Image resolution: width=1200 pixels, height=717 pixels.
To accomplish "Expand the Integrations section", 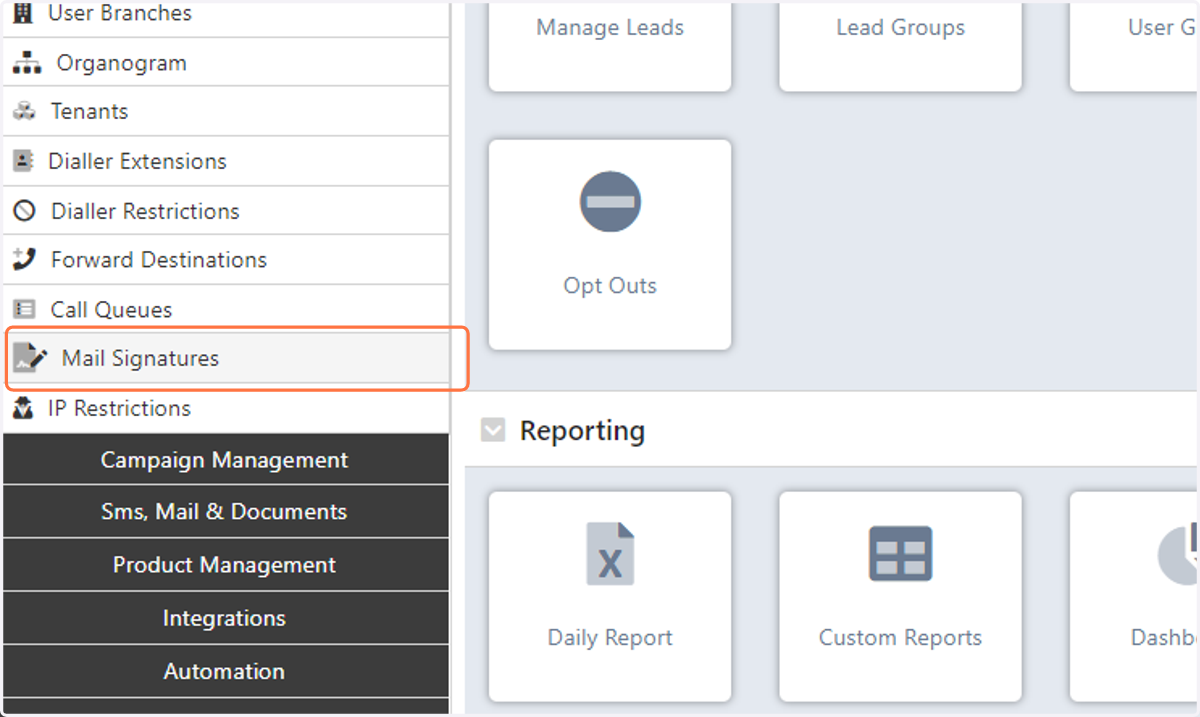I will [x=226, y=618].
